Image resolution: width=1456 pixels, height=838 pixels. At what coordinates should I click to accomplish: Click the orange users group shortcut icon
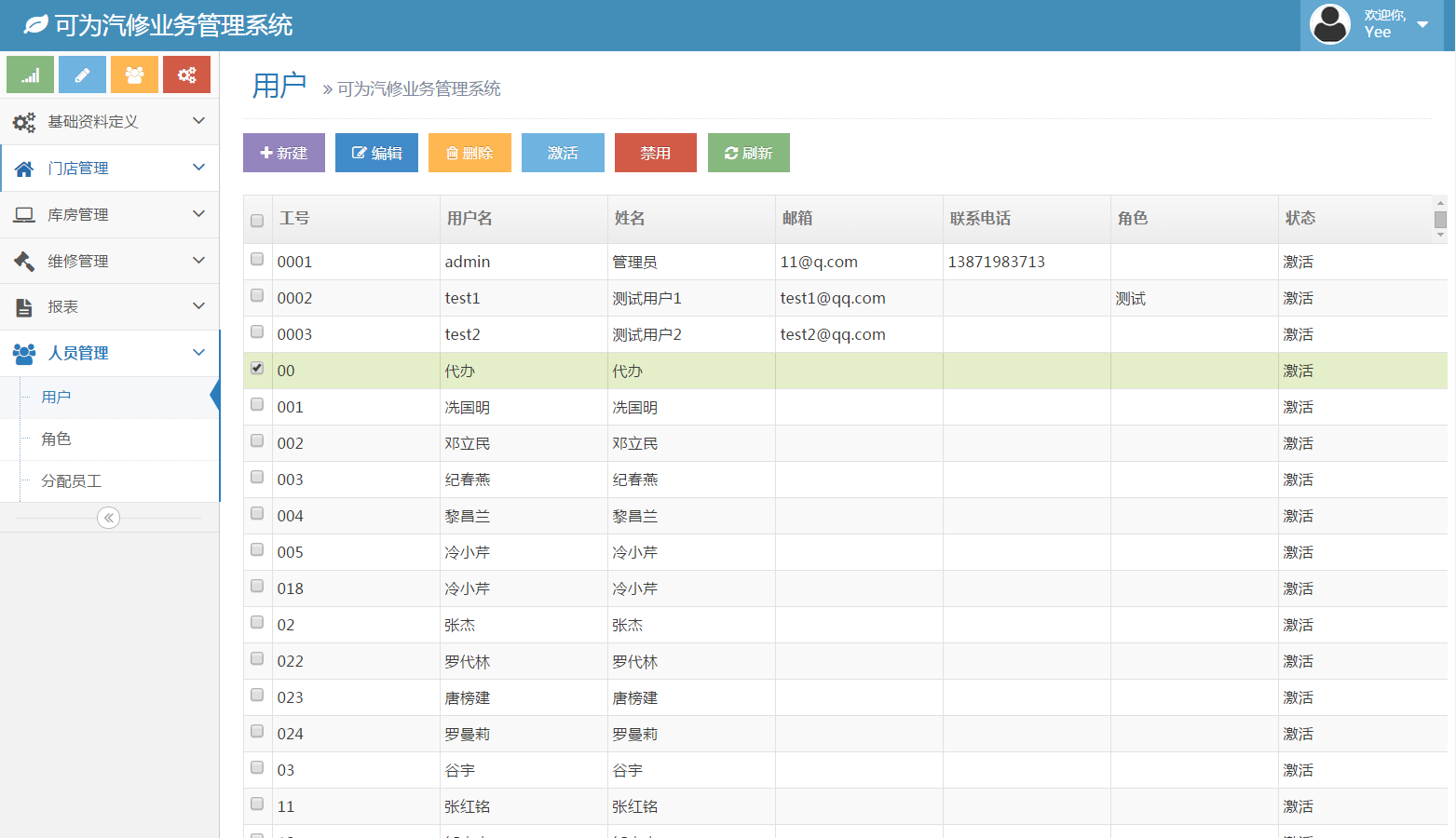coord(134,74)
